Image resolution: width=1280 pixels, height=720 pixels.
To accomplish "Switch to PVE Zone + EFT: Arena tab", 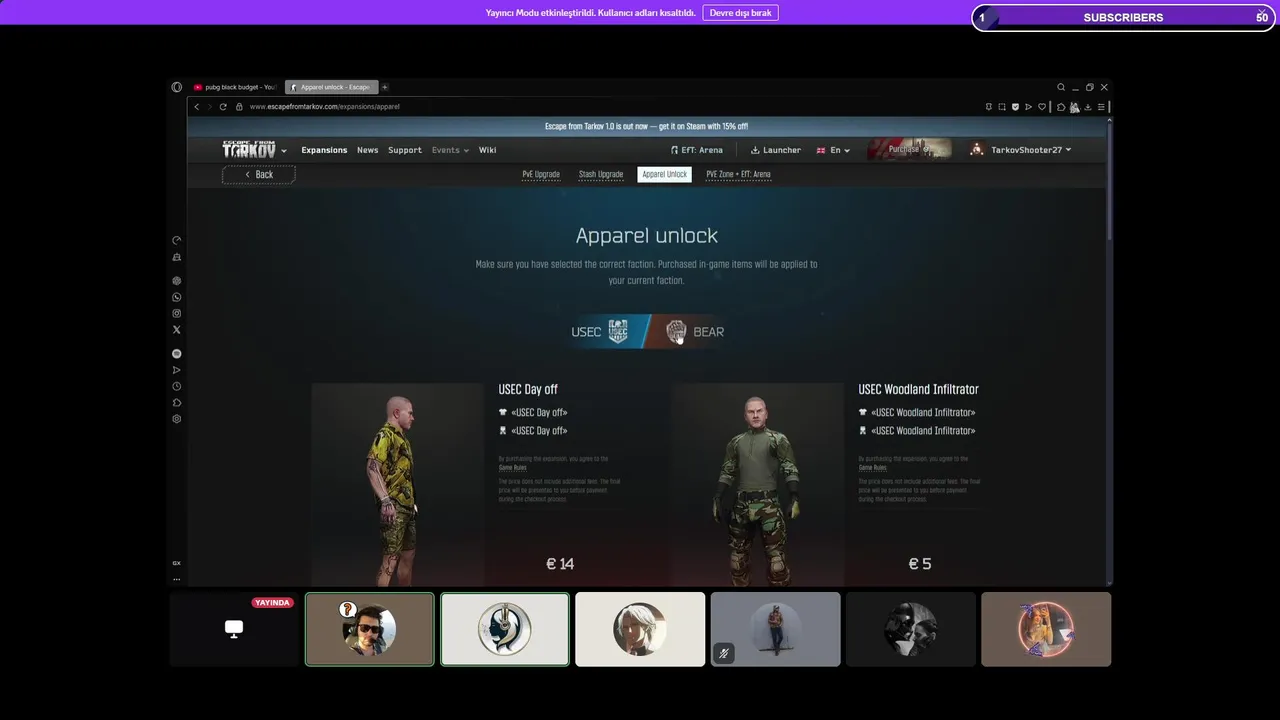I will coord(738,174).
